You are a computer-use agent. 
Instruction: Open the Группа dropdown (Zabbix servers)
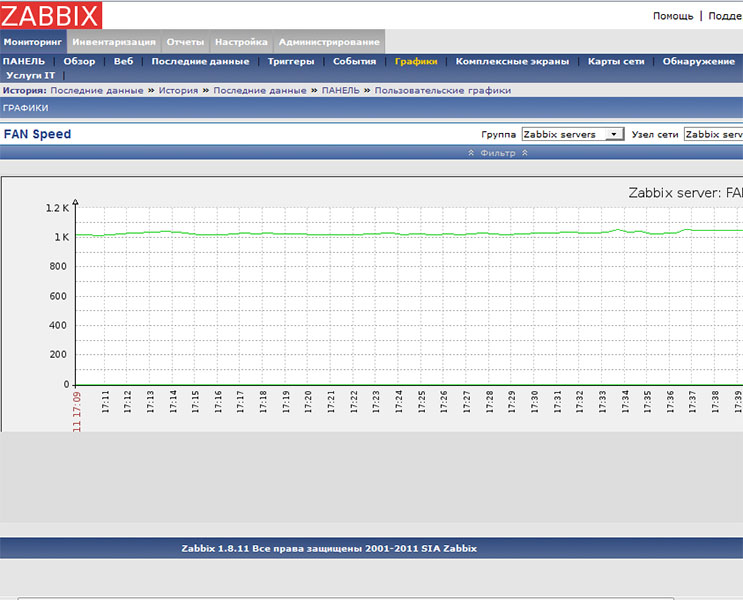point(572,134)
